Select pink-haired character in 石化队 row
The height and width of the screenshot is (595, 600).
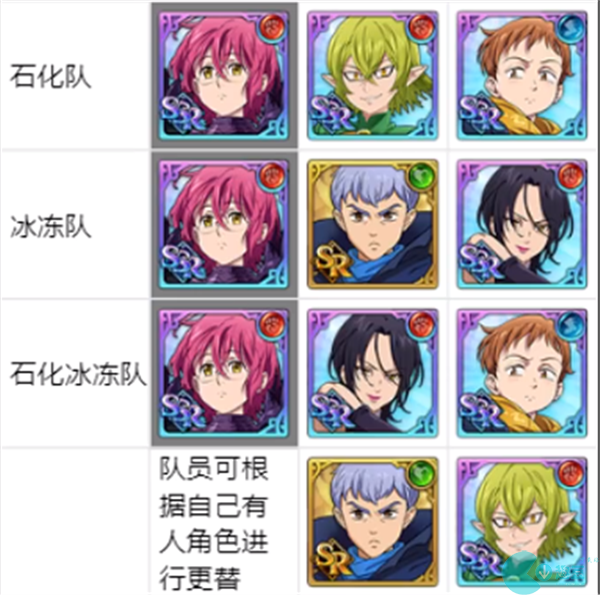pyautogui.click(x=223, y=75)
